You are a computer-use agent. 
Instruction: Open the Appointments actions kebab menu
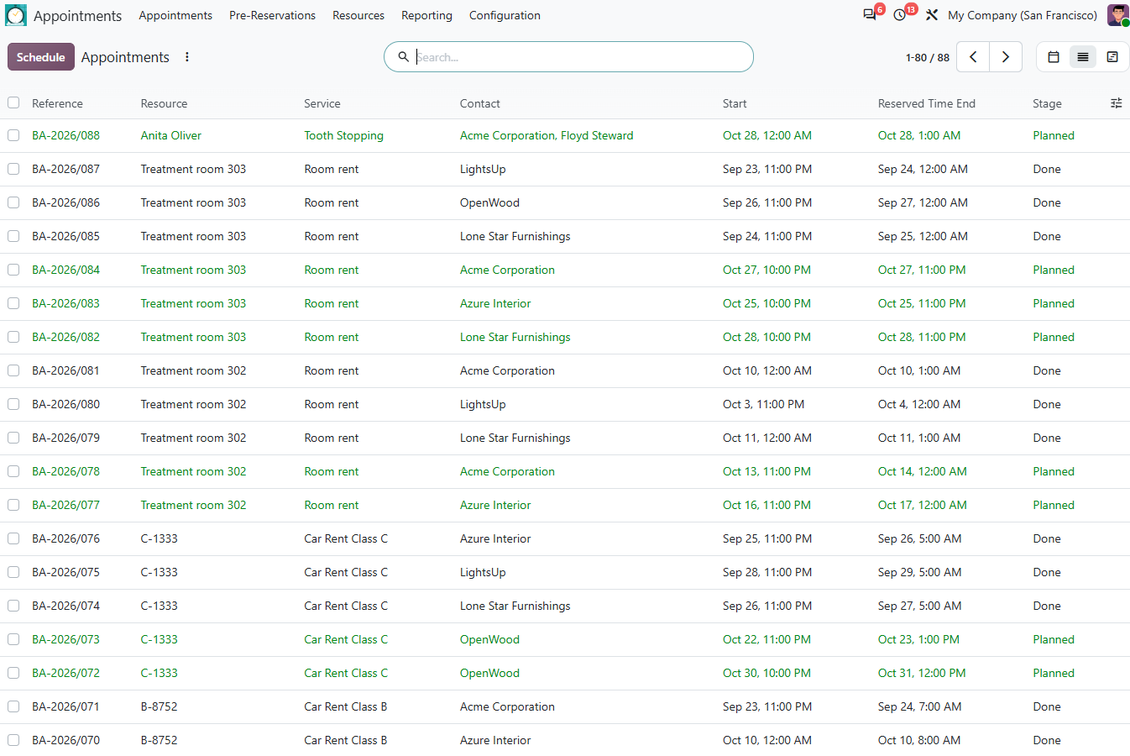pyautogui.click(x=187, y=57)
